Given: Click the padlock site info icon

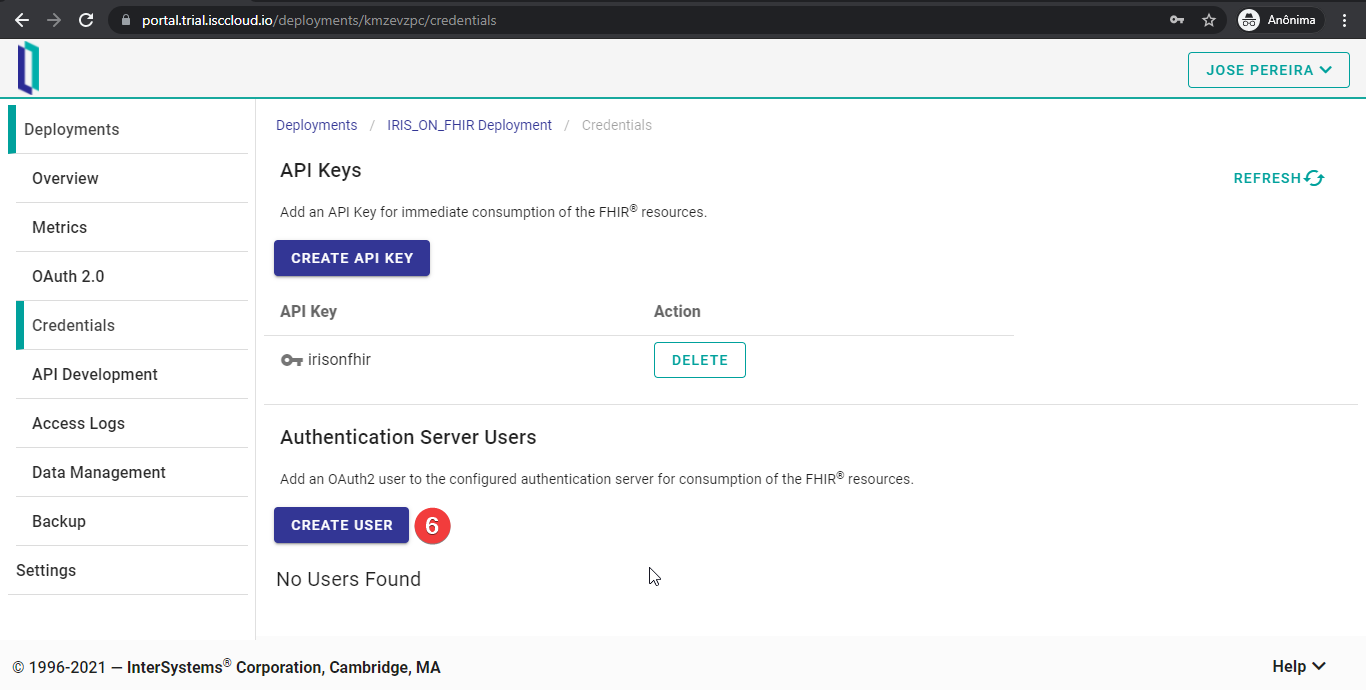Looking at the screenshot, I should (125, 20).
